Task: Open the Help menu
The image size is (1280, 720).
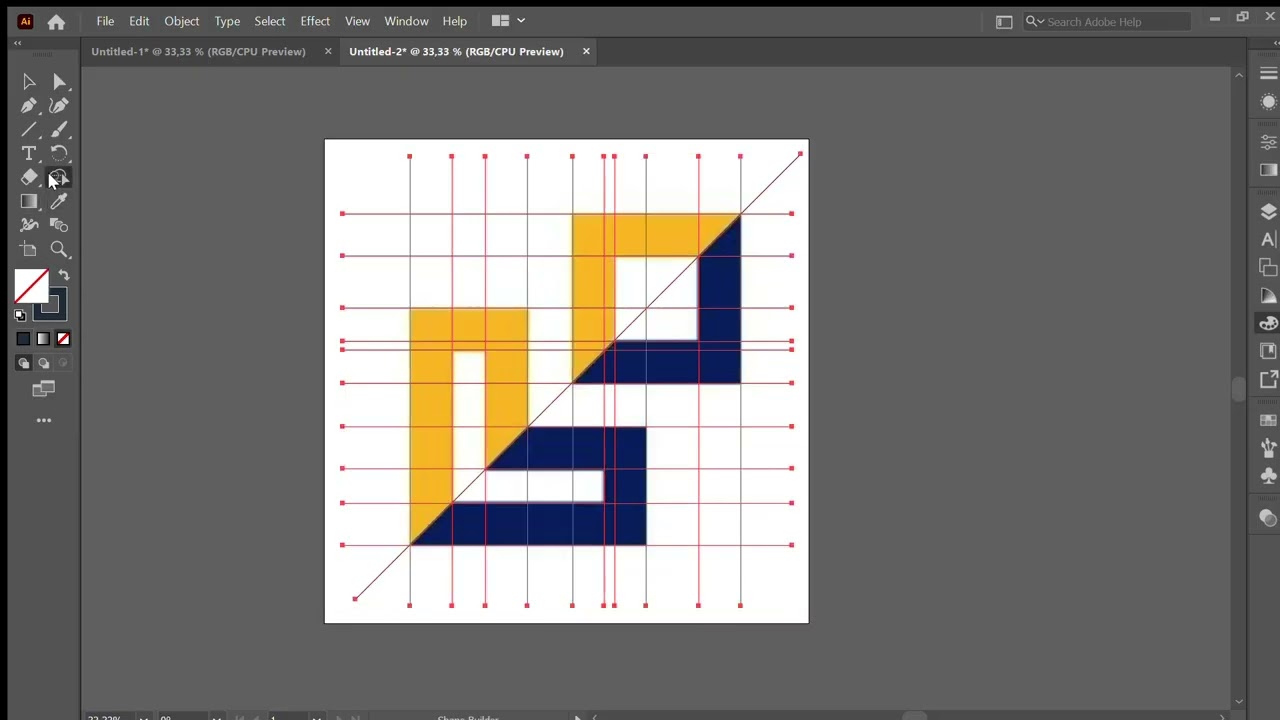Action: coord(455,21)
